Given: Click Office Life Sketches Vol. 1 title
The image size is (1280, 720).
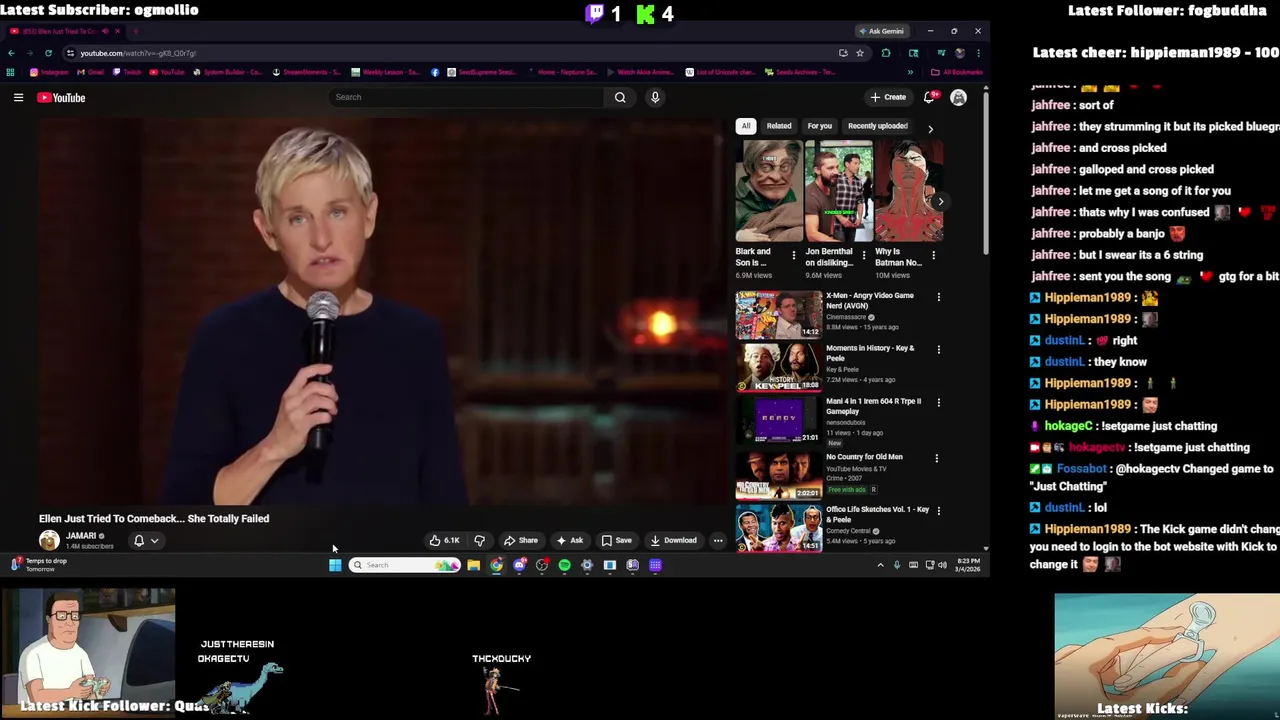Looking at the screenshot, I should [x=877, y=514].
